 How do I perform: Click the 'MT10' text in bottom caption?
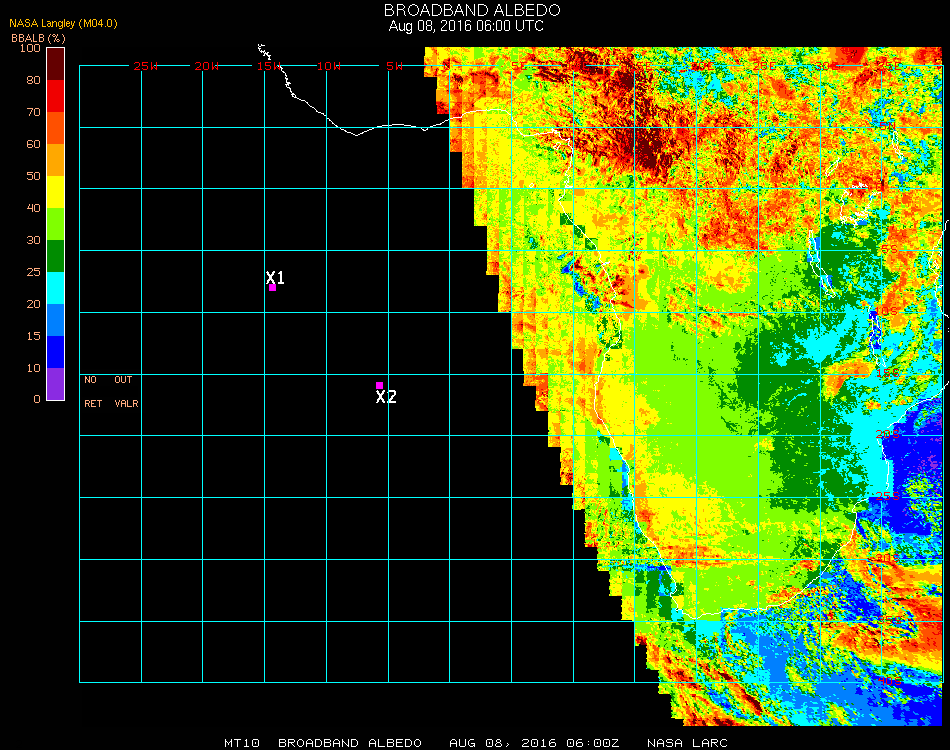[242, 743]
